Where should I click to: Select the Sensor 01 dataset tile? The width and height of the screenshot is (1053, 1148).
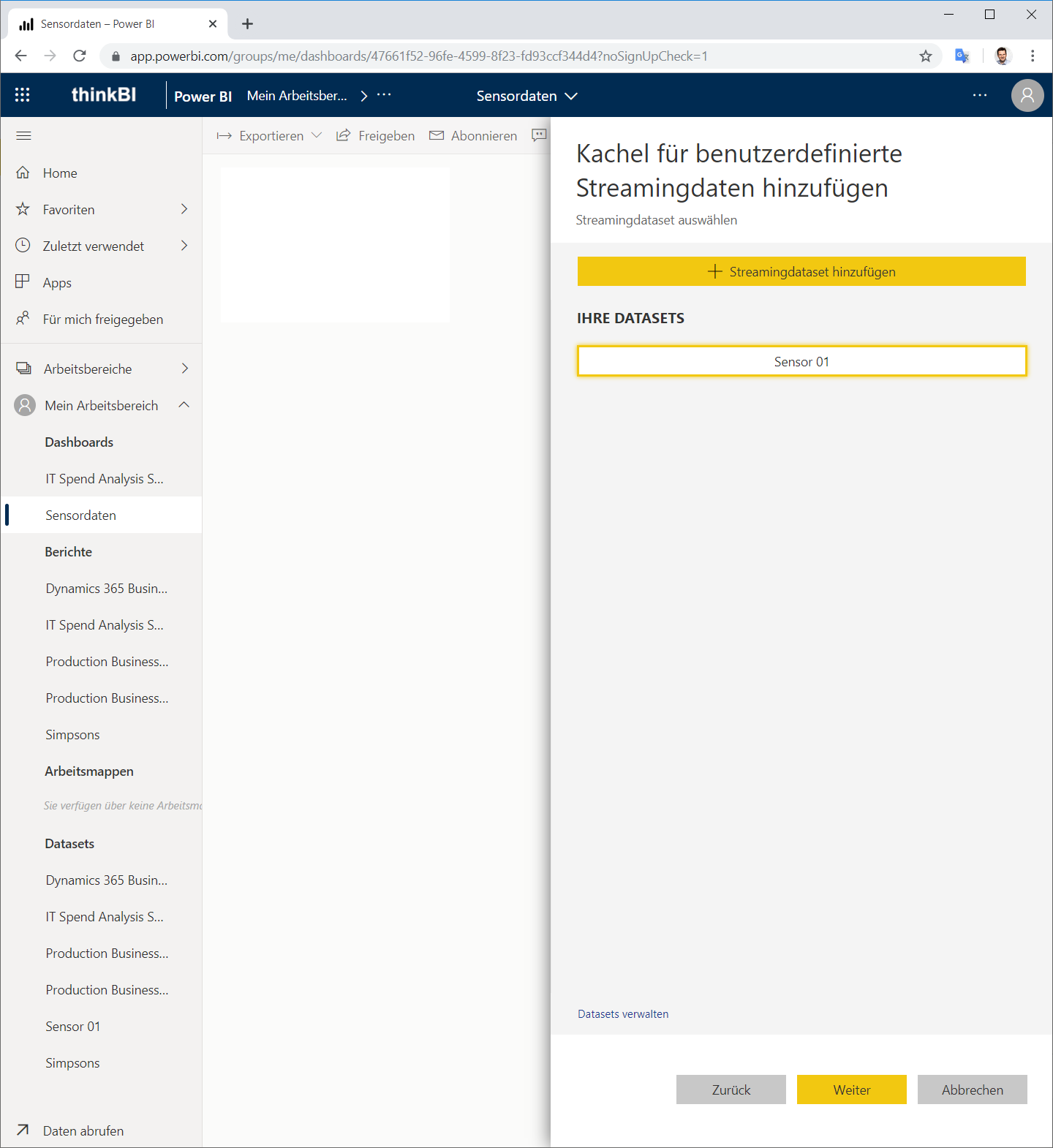[801, 361]
